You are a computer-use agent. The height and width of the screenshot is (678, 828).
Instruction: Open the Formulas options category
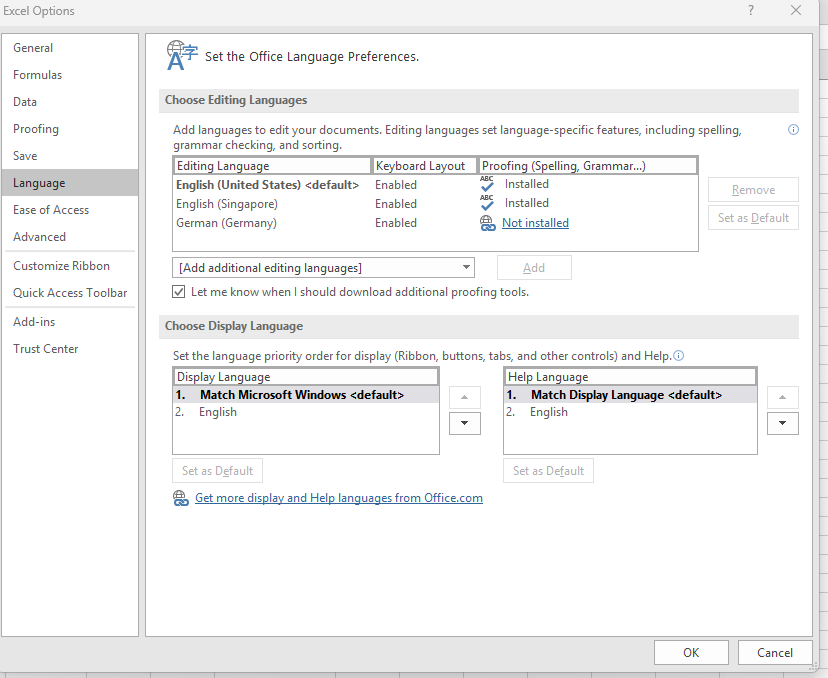click(70, 75)
